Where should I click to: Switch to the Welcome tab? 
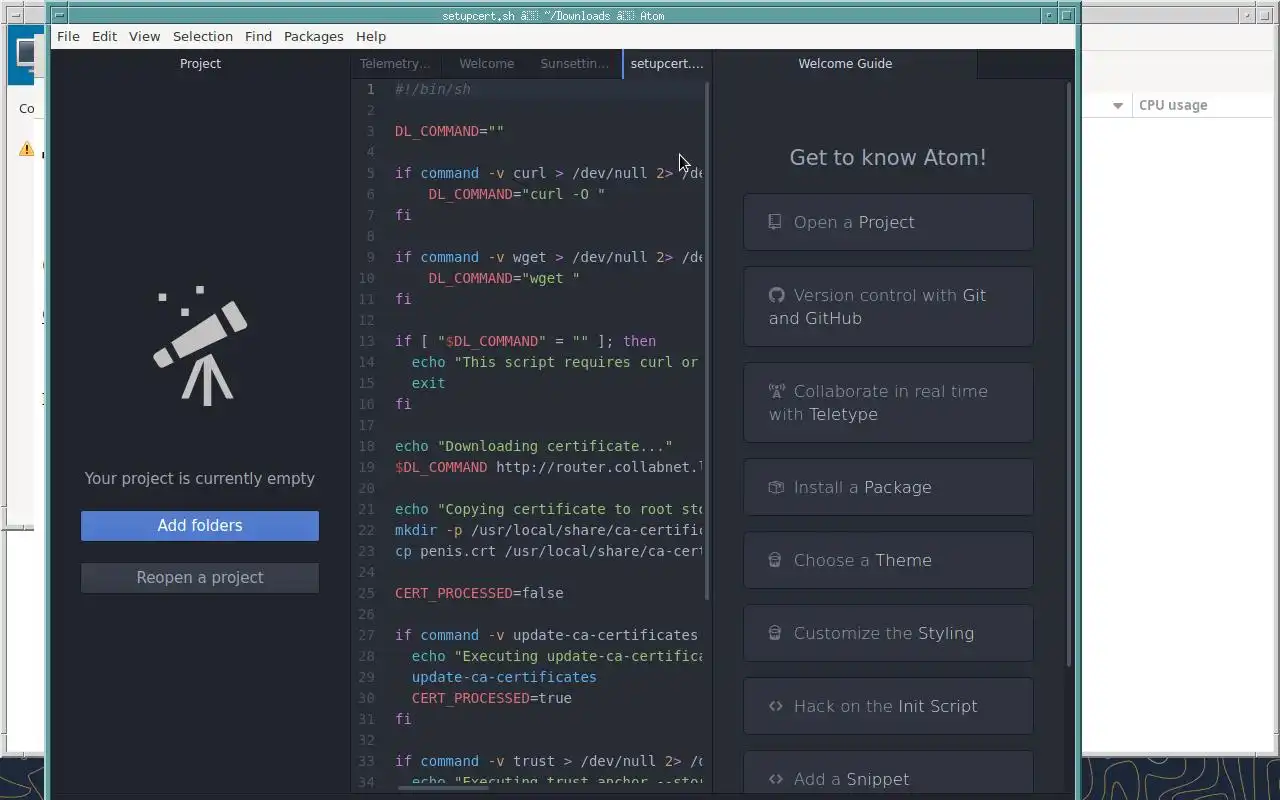pyautogui.click(x=487, y=63)
